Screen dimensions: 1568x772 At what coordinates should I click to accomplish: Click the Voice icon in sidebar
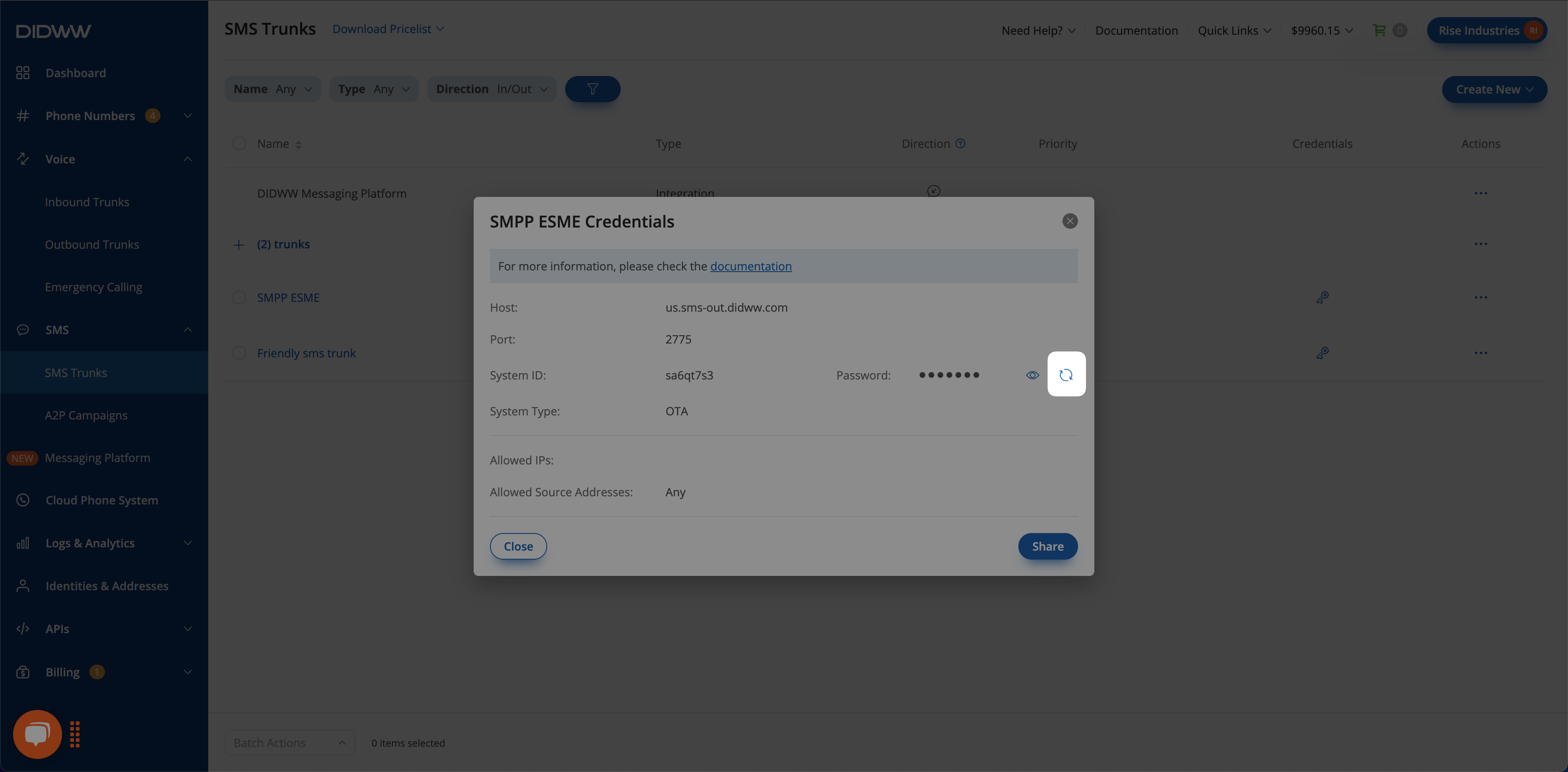click(22, 159)
